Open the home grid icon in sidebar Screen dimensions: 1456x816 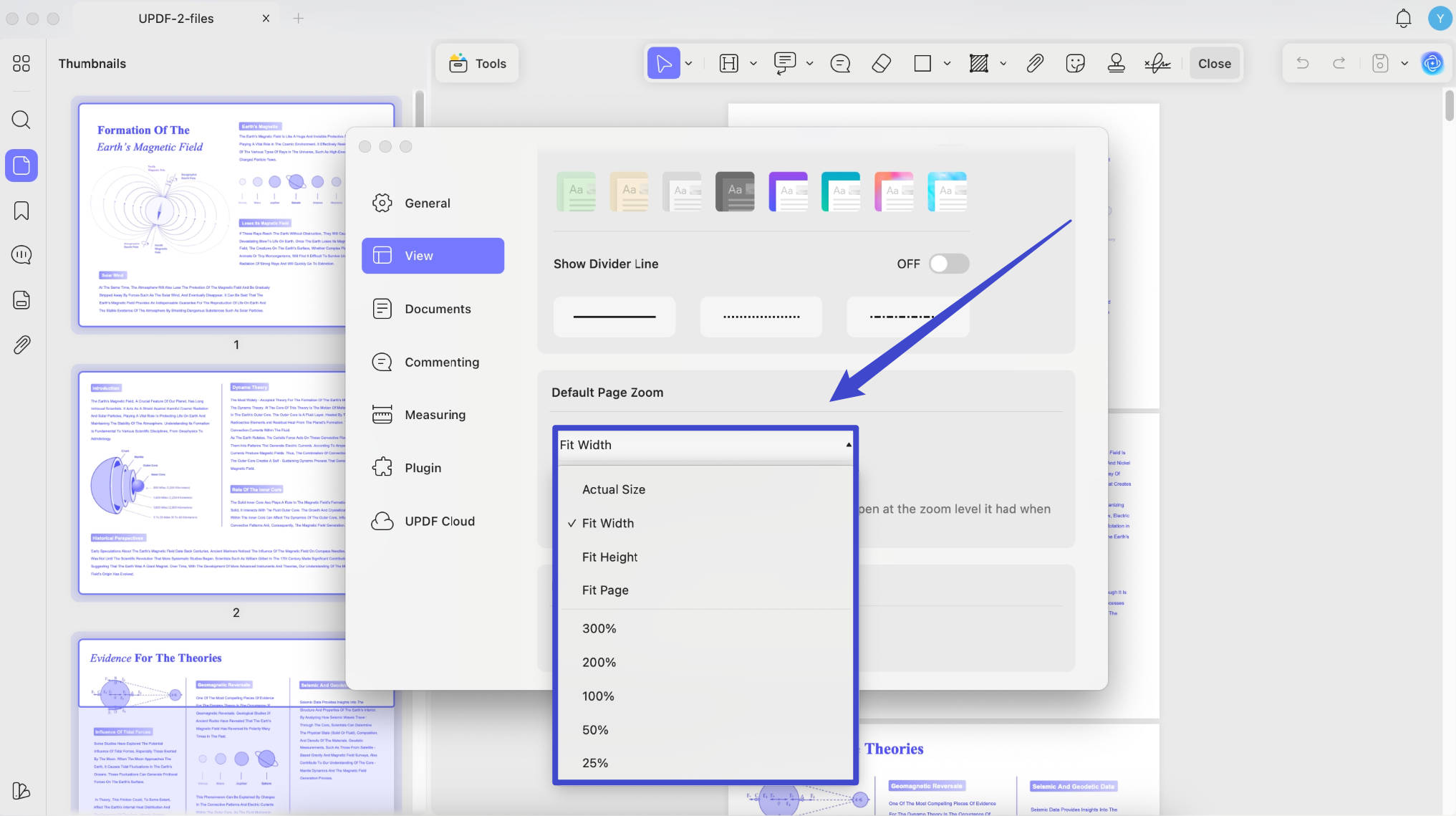21,64
